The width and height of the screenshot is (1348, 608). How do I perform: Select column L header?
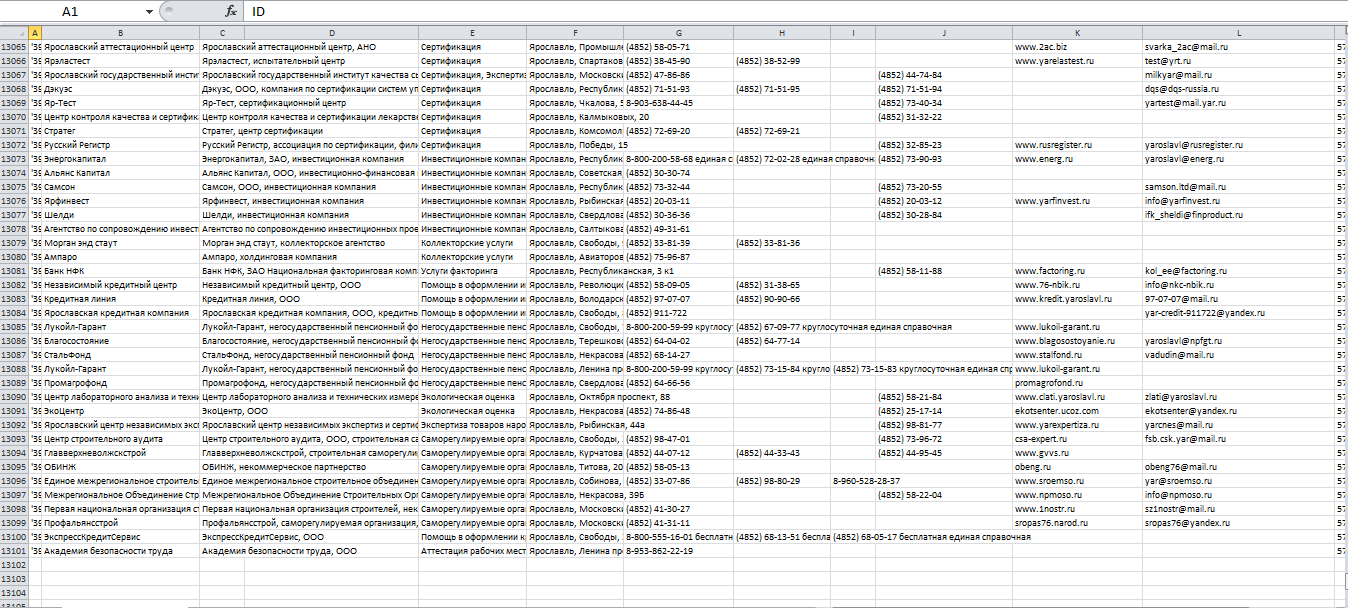[x=1239, y=33]
